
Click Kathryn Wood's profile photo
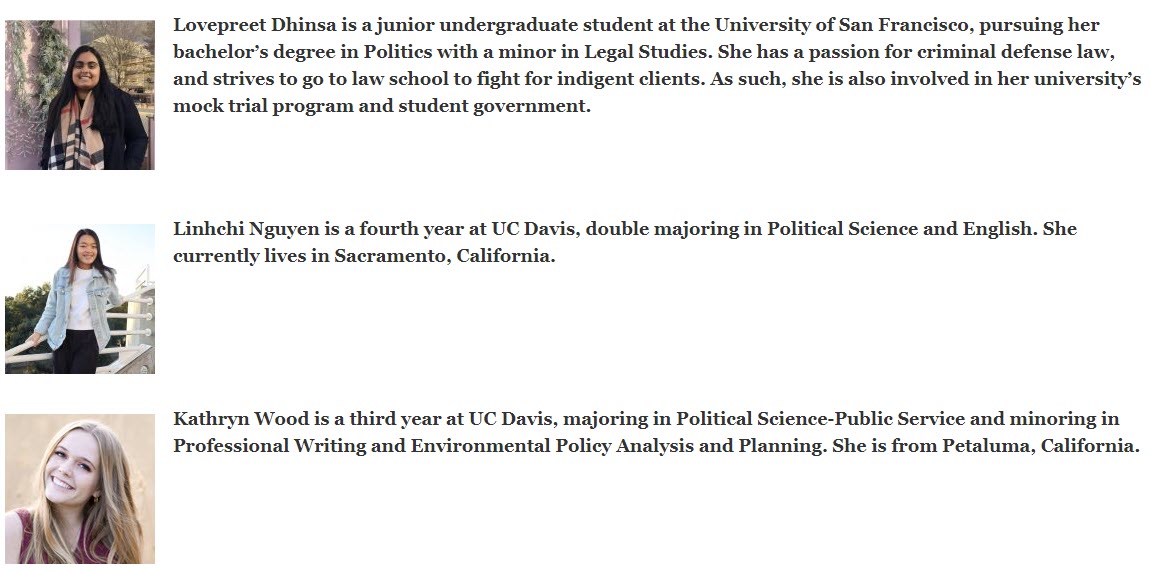click(x=80, y=489)
